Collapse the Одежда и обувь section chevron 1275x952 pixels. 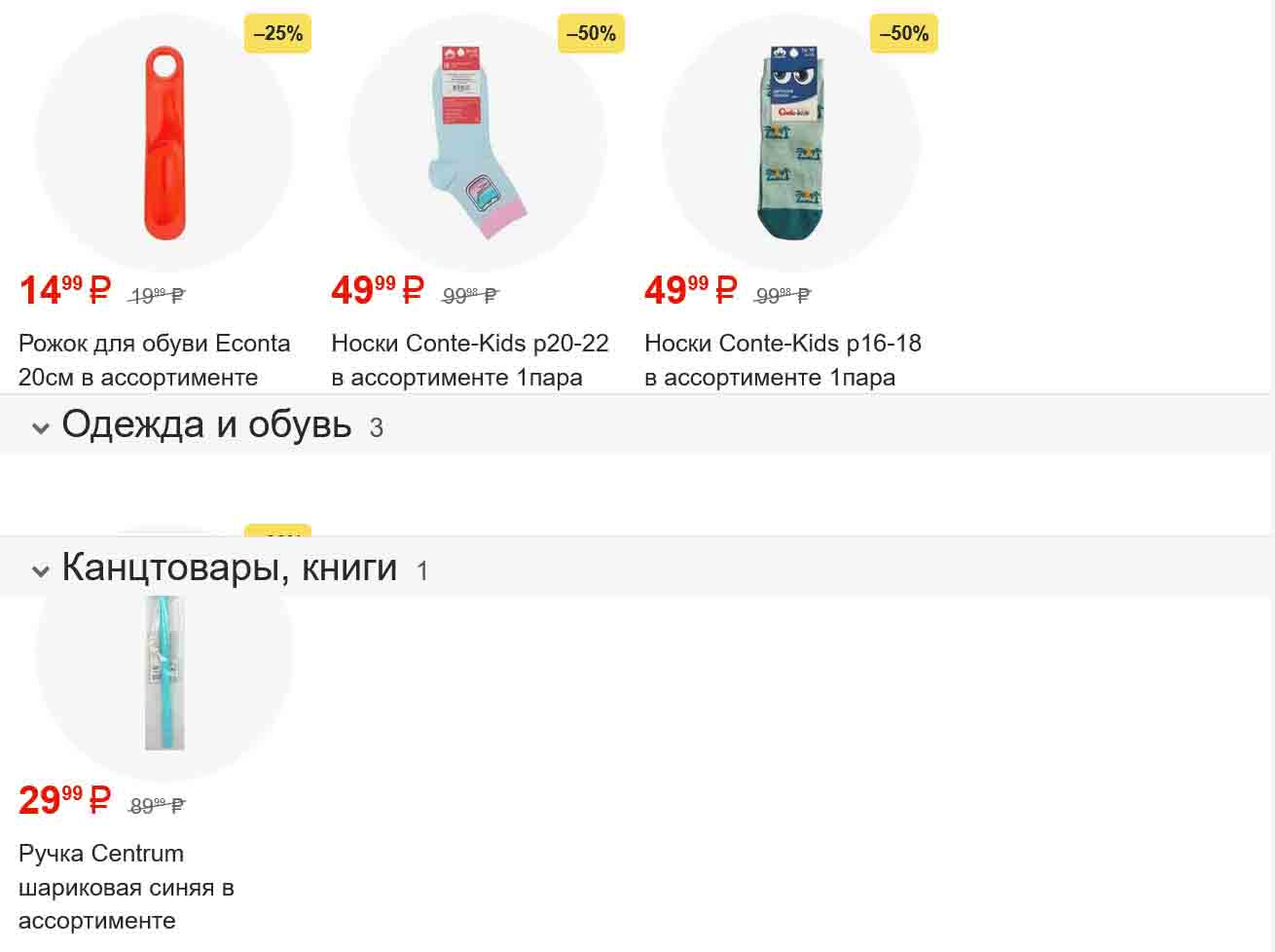click(41, 427)
